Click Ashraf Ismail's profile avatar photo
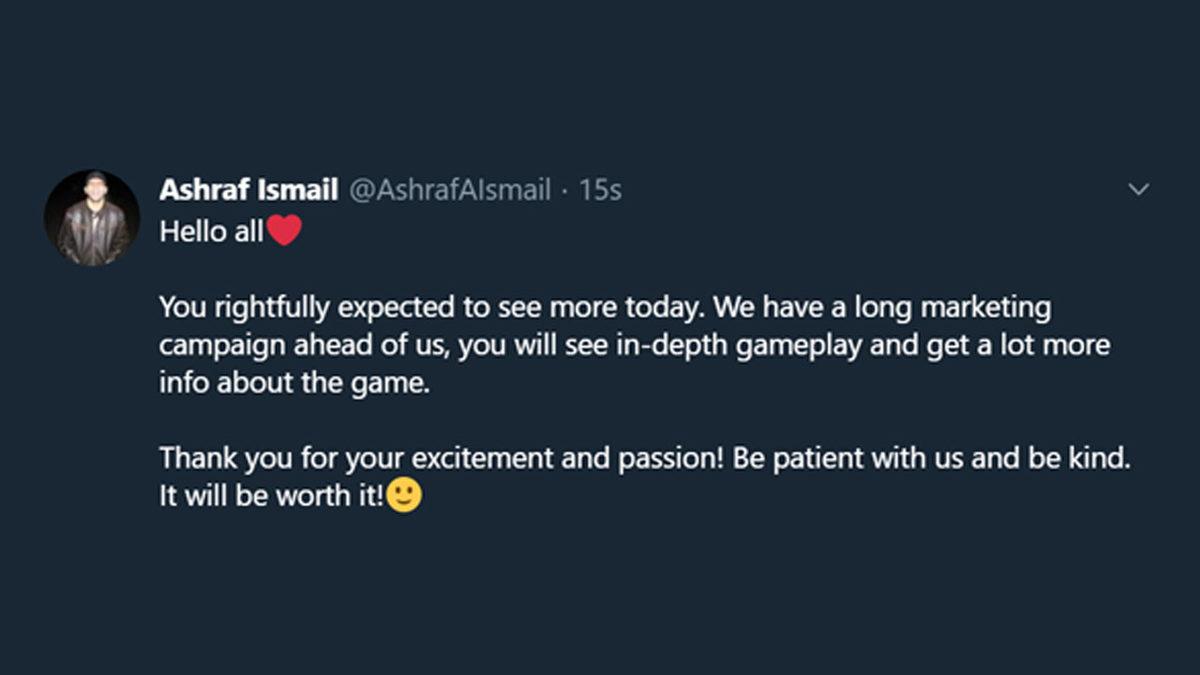Image resolution: width=1200 pixels, height=675 pixels. point(92,217)
